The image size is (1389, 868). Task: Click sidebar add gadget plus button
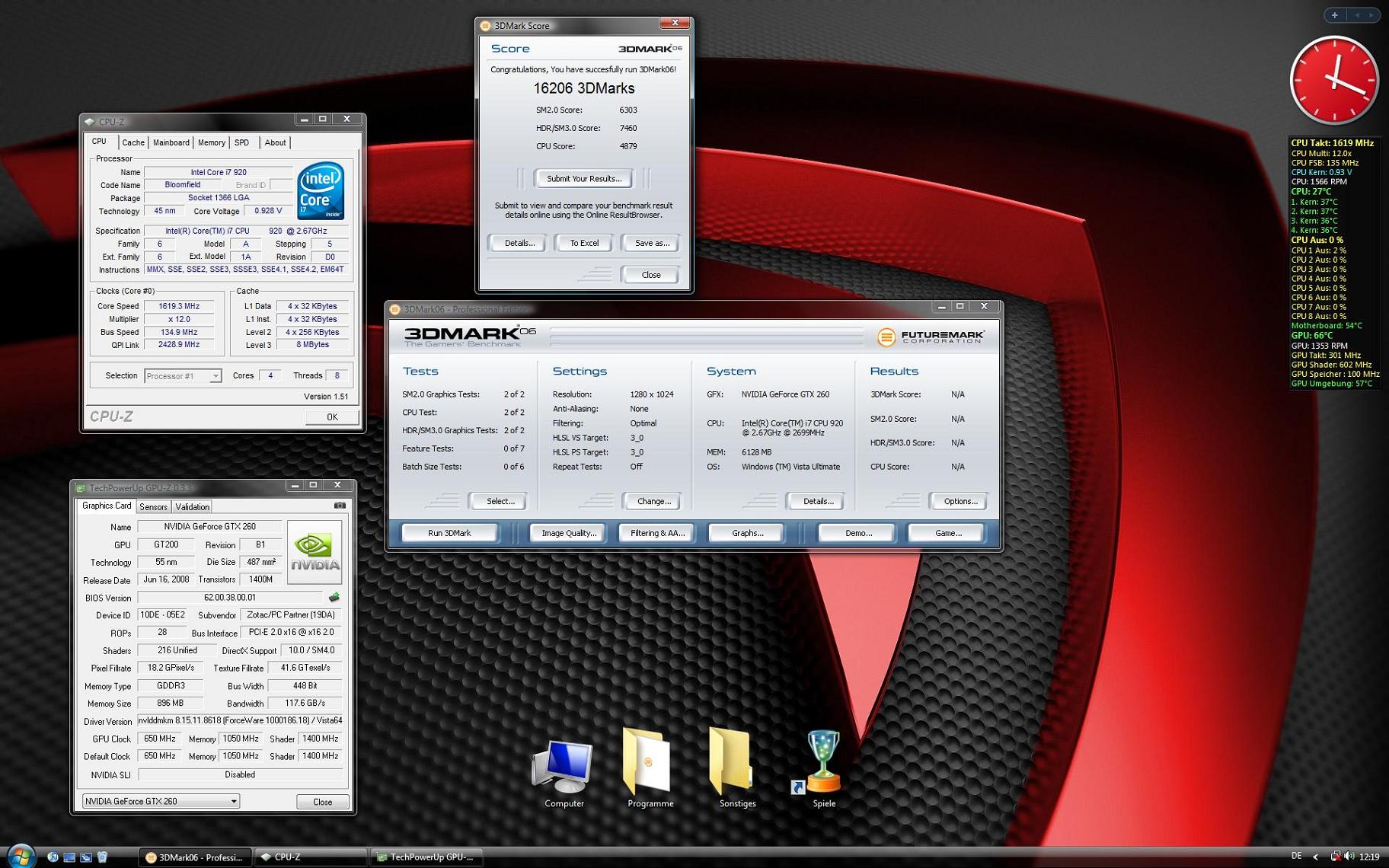pyautogui.click(x=1335, y=14)
